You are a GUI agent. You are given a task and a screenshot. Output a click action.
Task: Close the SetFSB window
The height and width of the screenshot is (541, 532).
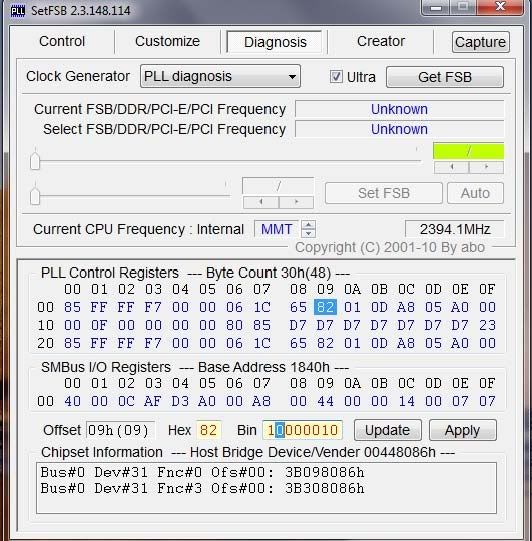pyautogui.click(x=500, y=7)
